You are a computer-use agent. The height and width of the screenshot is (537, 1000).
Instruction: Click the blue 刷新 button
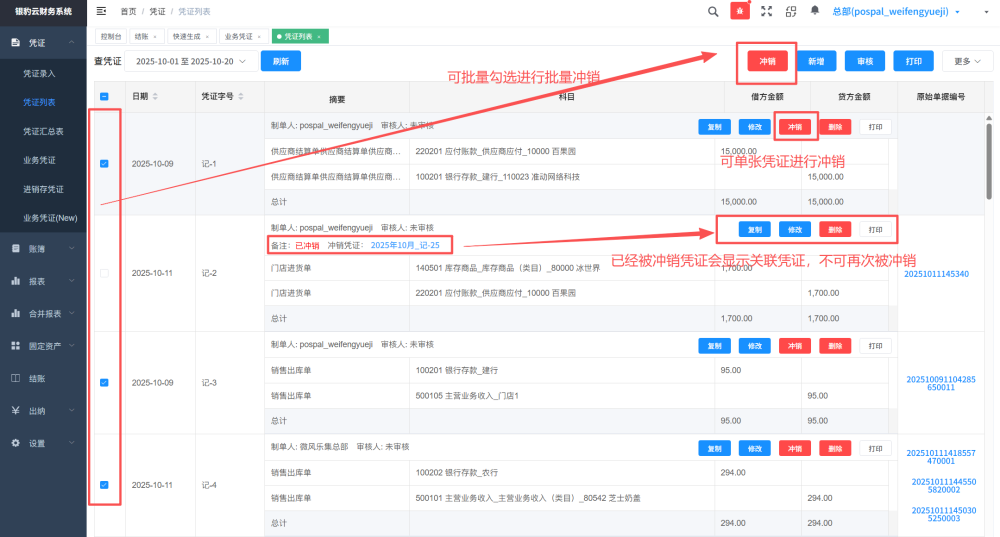click(x=281, y=61)
